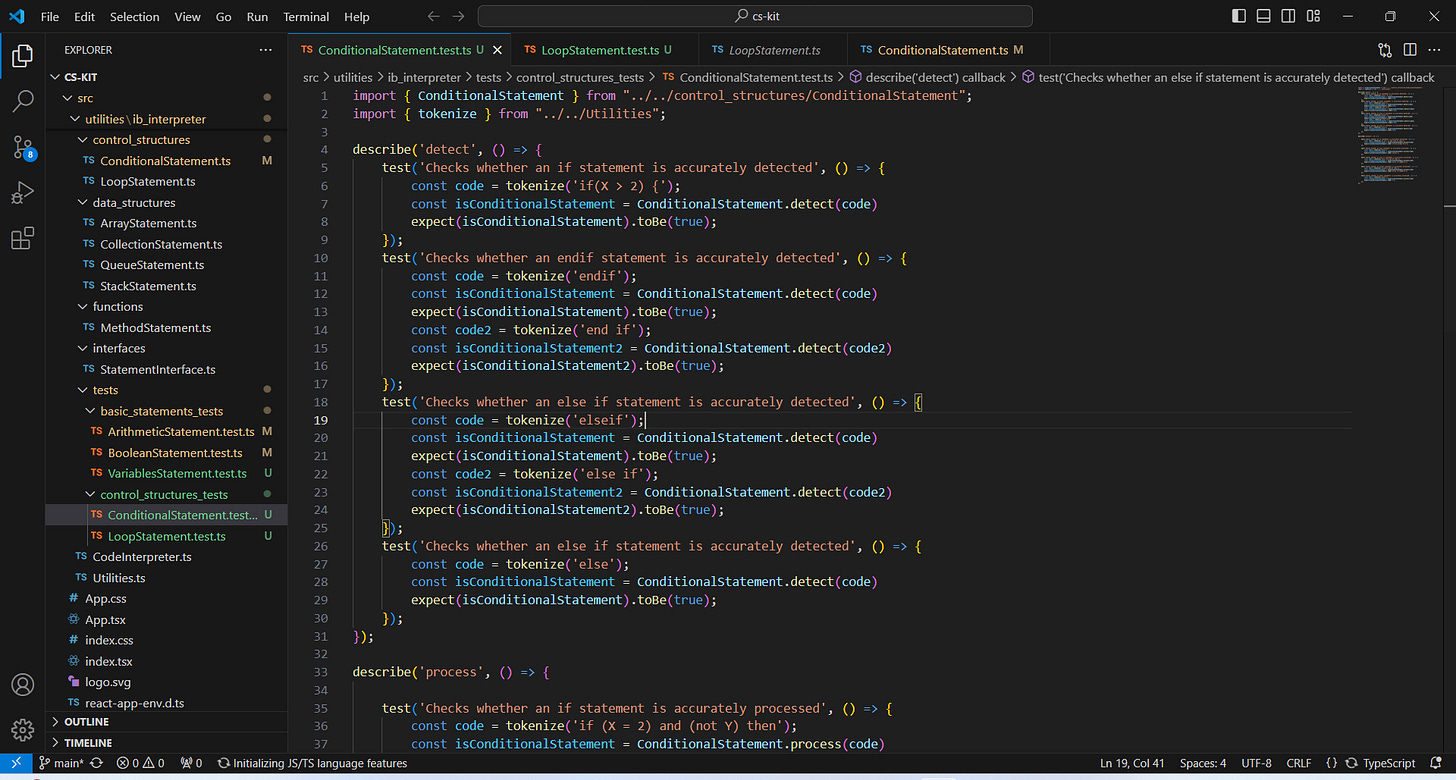Open the Manage gear settings icon
Image resolution: width=1456 pixels, height=780 pixels.
pyautogui.click(x=22, y=729)
